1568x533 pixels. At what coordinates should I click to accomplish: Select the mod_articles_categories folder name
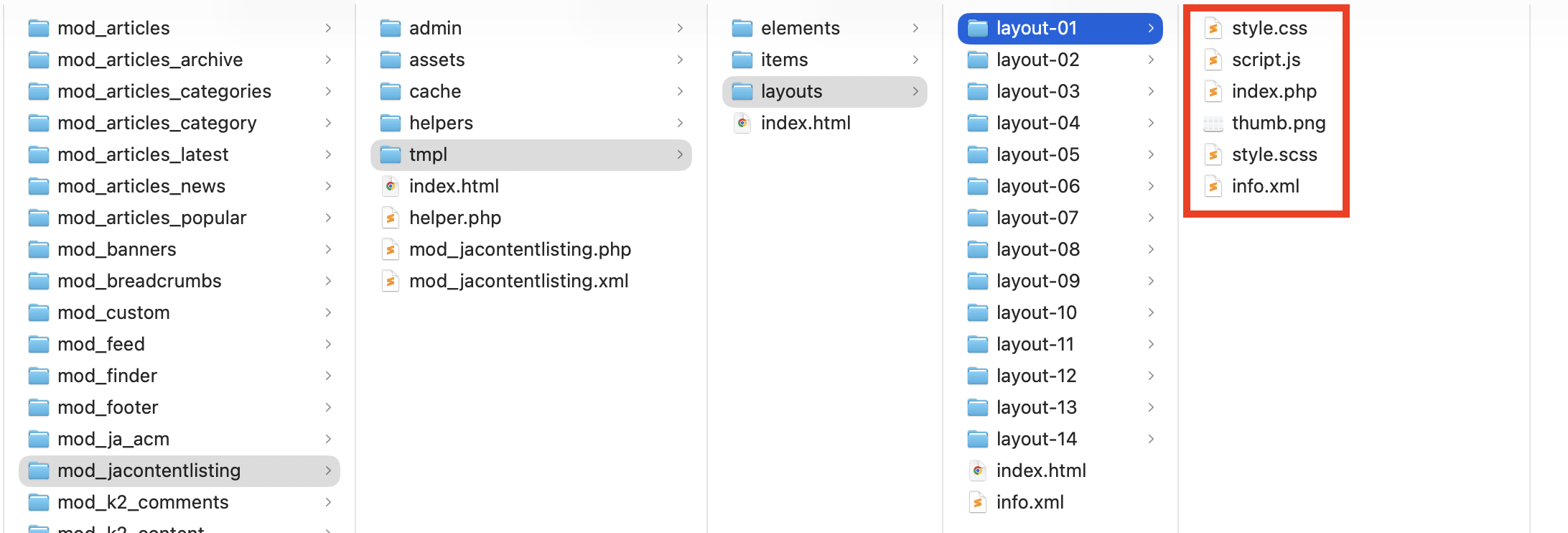click(164, 91)
